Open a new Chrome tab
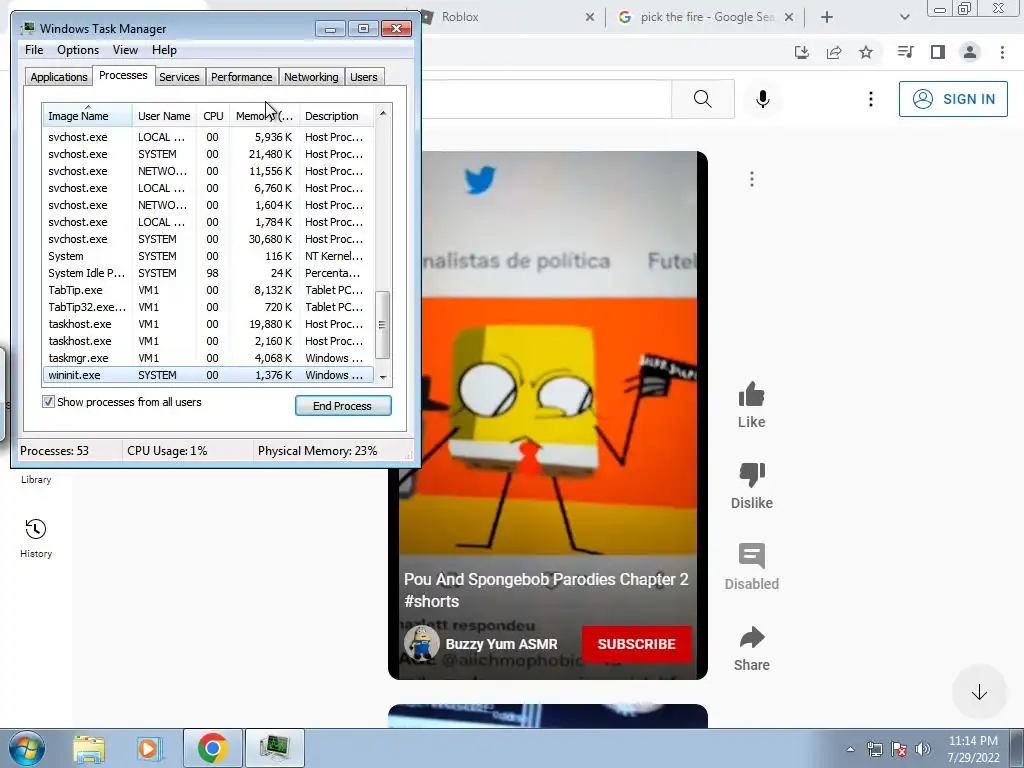Viewport: 1024px width, 768px height. 827,17
